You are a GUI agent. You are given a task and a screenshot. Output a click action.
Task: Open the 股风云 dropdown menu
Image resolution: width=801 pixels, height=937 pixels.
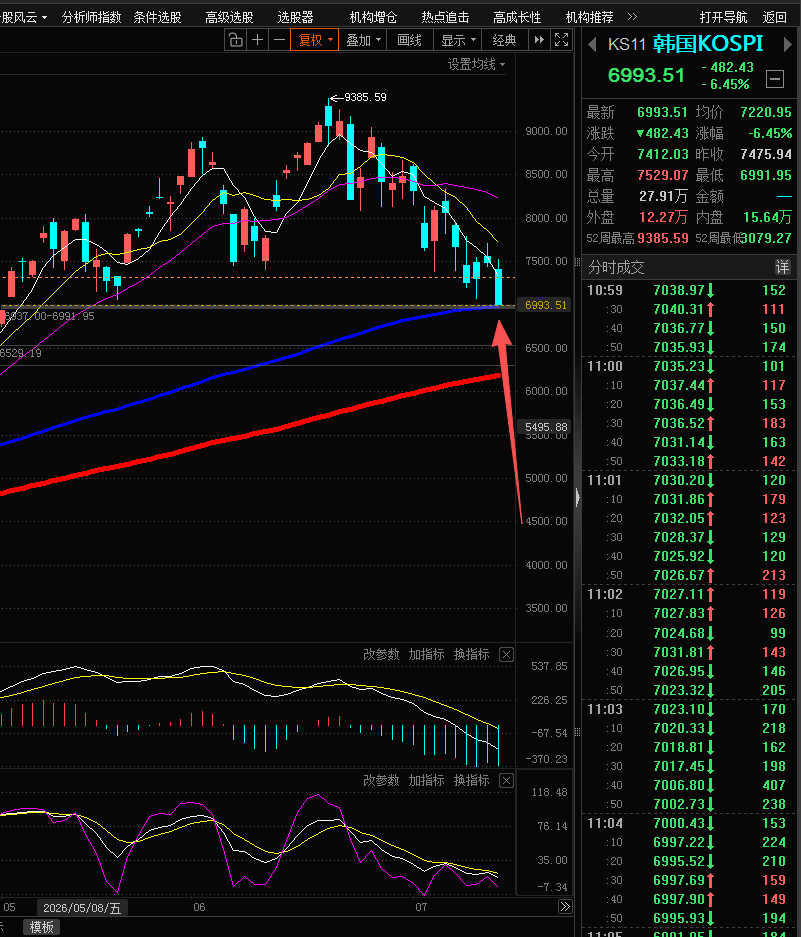tap(23, 17)
